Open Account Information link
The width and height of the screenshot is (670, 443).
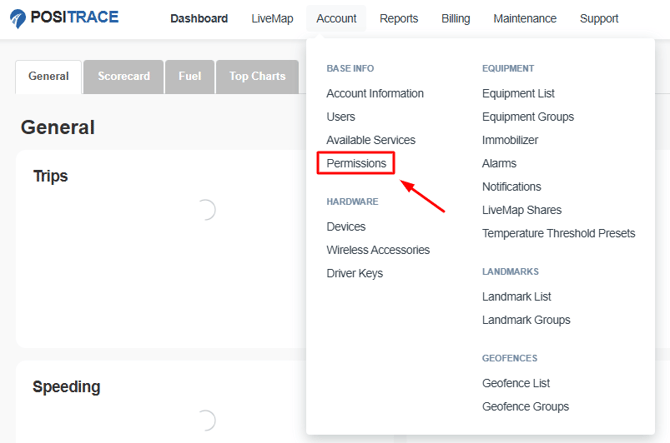(x=375, y=93)
